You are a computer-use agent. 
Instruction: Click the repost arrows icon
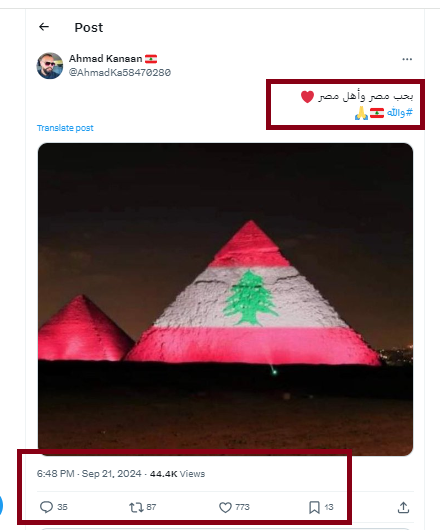click(136, 507)
